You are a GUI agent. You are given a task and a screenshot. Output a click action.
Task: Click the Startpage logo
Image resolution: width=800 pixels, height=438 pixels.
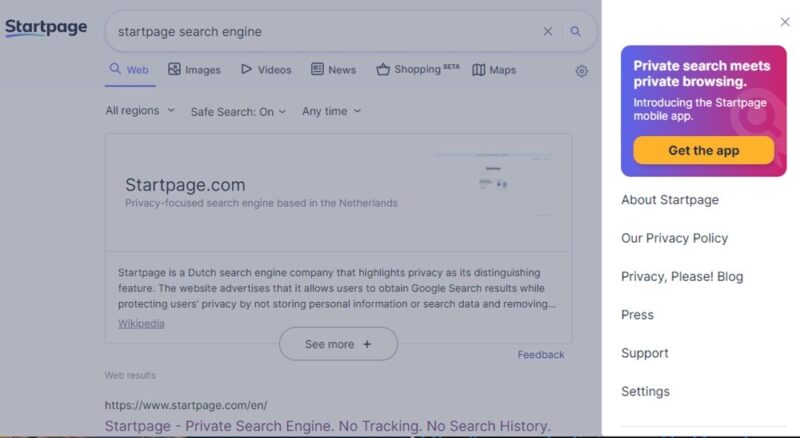point(46,27)
